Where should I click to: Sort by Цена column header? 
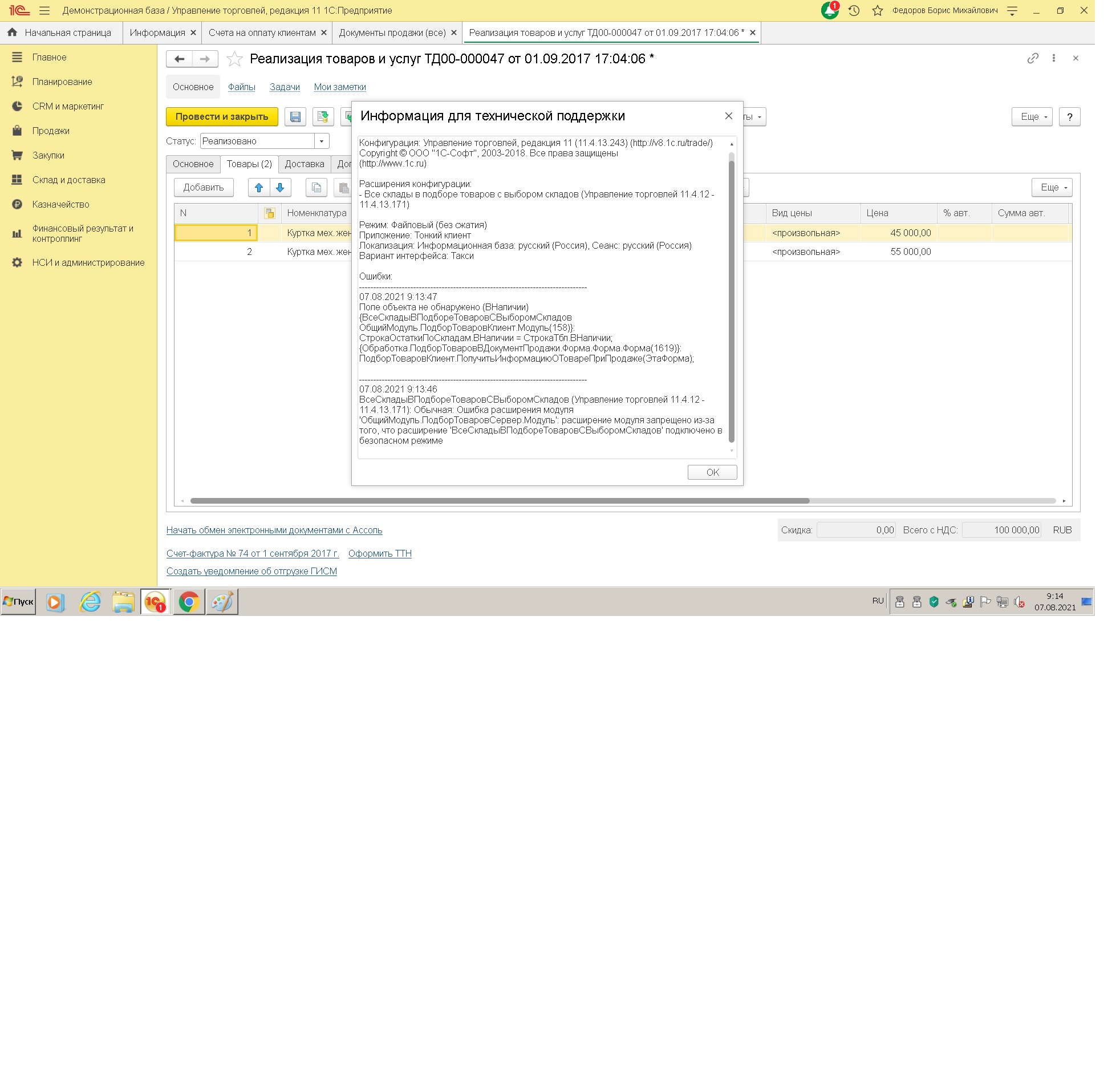(x=899, y=213)
